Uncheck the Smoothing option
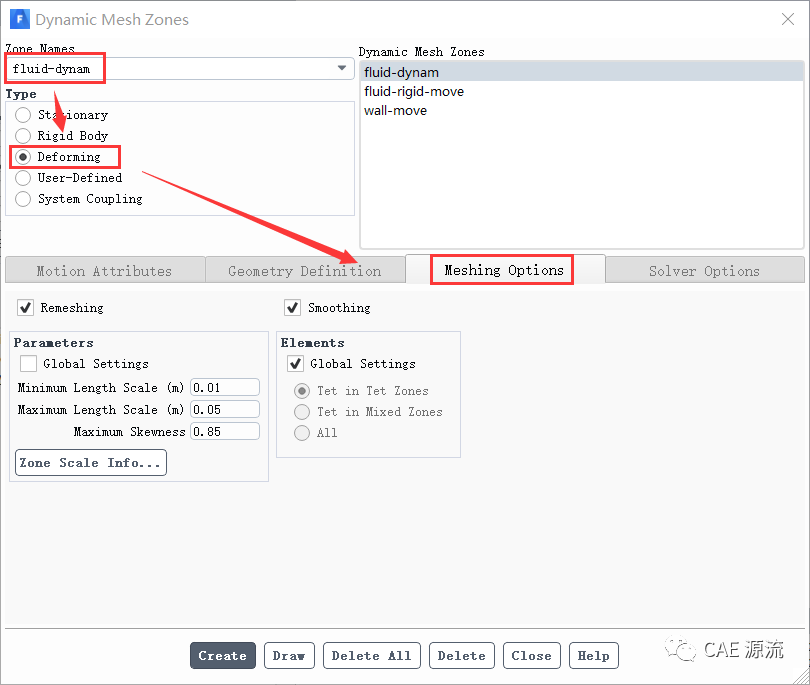This screenshot has width=810, height=685. tap(293, 308)
